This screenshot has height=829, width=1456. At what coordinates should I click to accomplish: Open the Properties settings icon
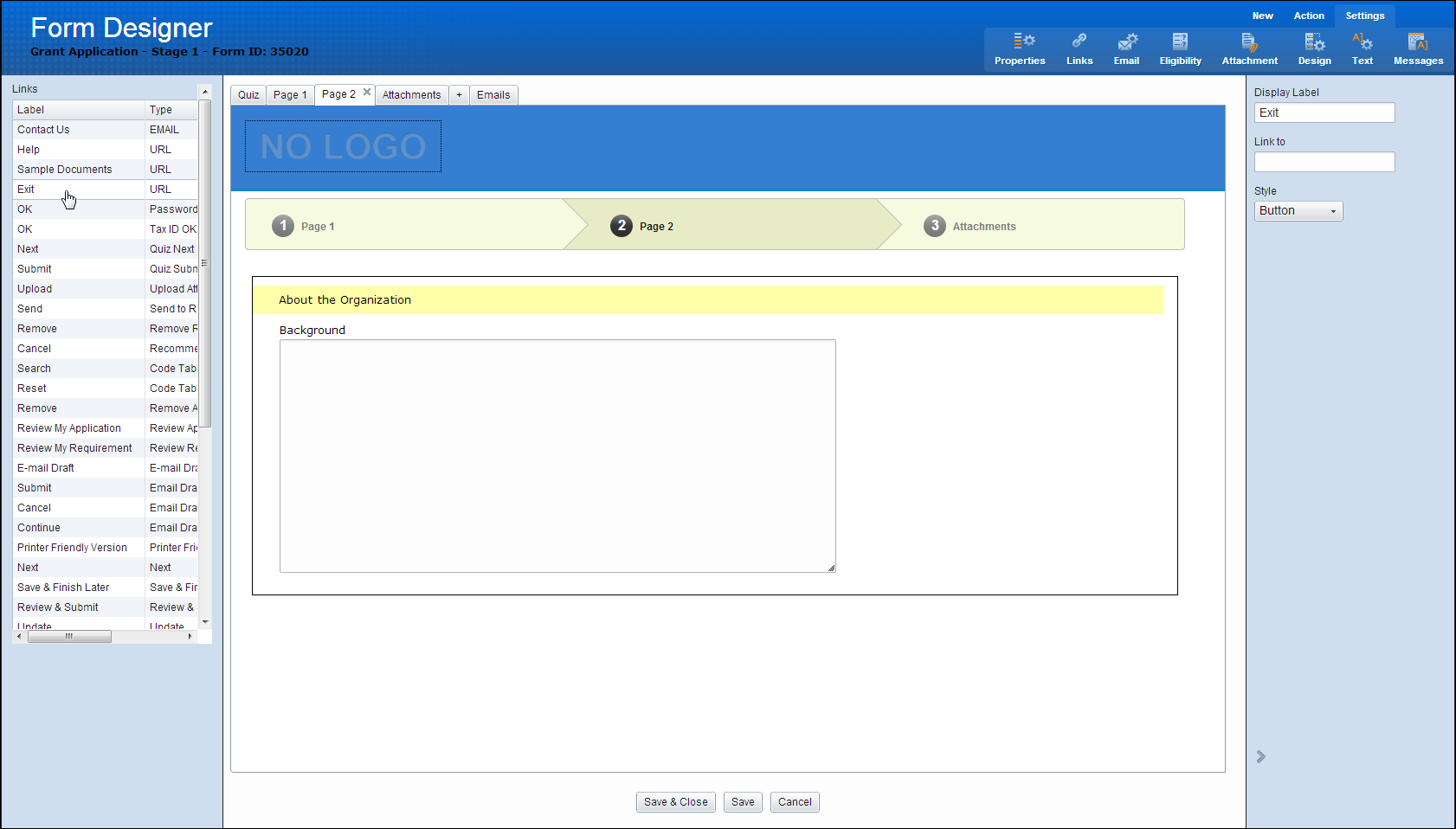click(x=1020, y=42)
